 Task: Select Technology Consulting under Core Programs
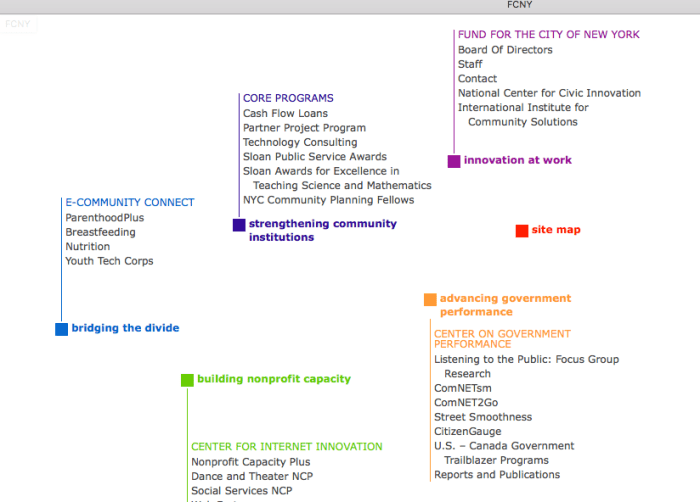(300, 143)
